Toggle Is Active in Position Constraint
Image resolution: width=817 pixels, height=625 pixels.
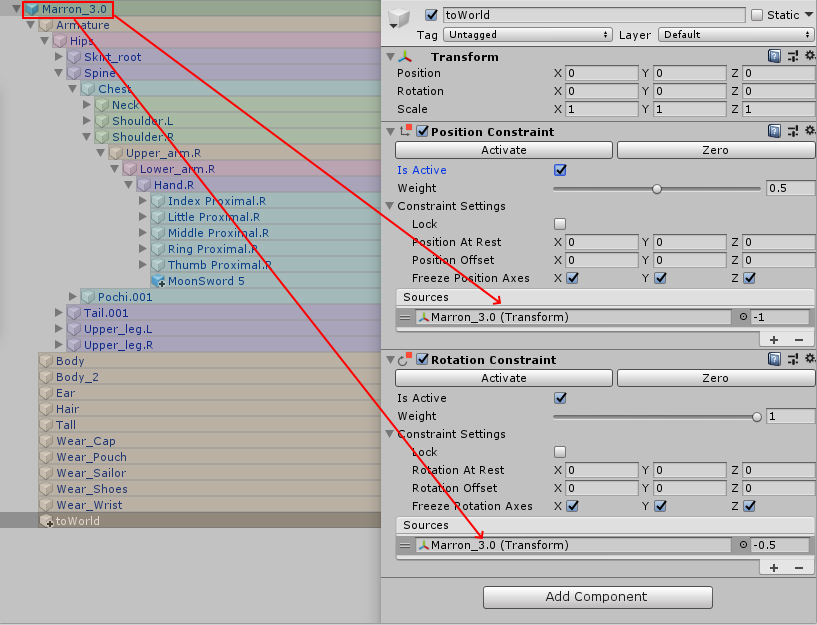coord(560,170)
